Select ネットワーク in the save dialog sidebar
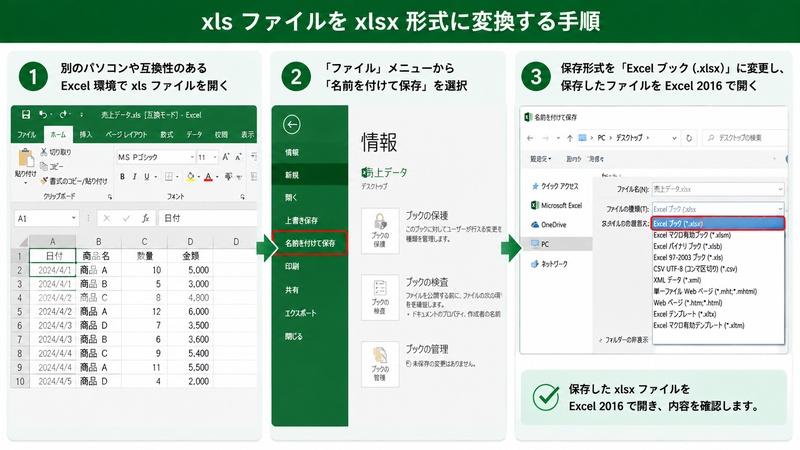This screenshot has width=800, height=450. click(x=549, y=264)
